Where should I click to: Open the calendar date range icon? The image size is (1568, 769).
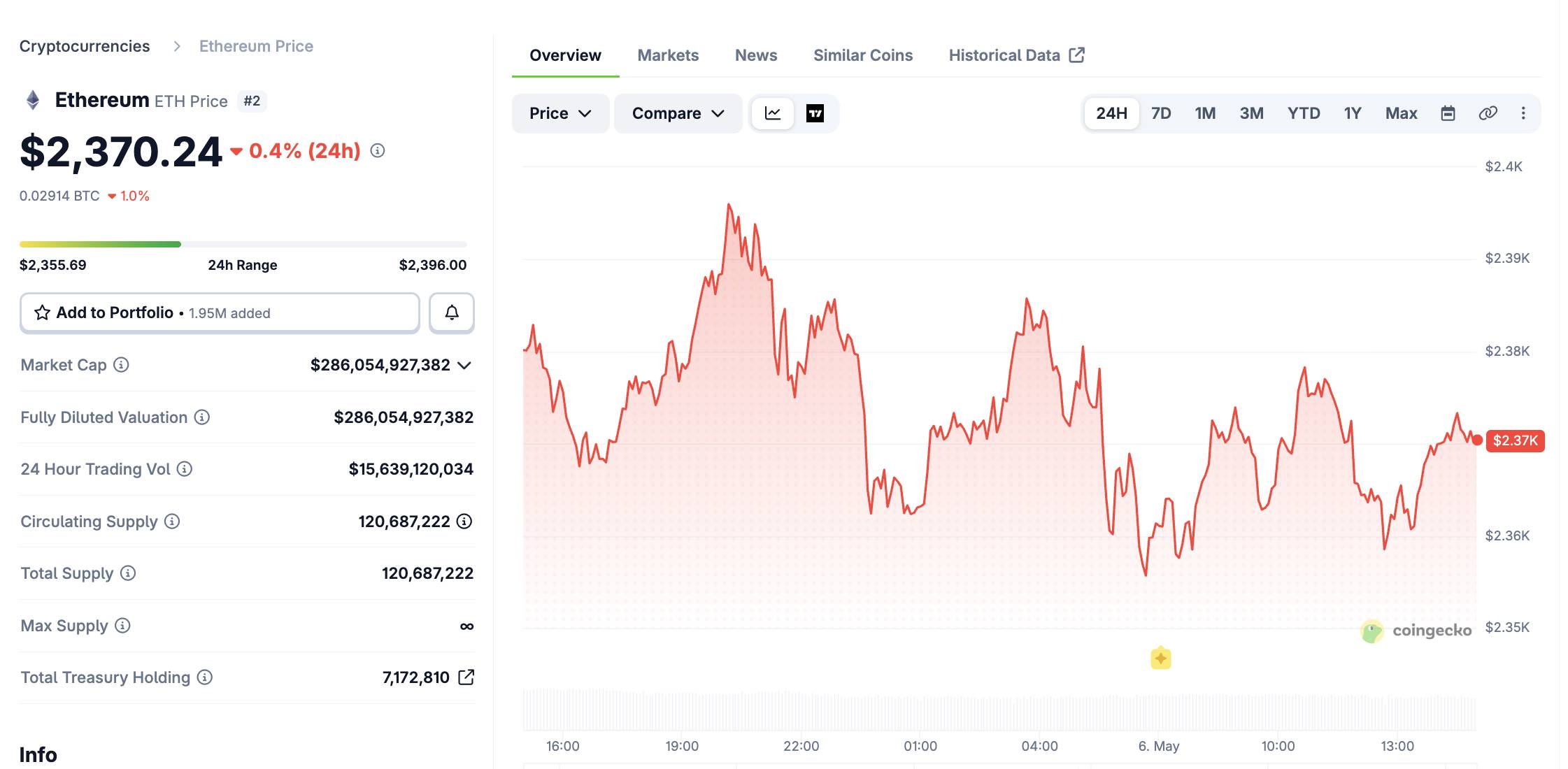click(1448, 113)
